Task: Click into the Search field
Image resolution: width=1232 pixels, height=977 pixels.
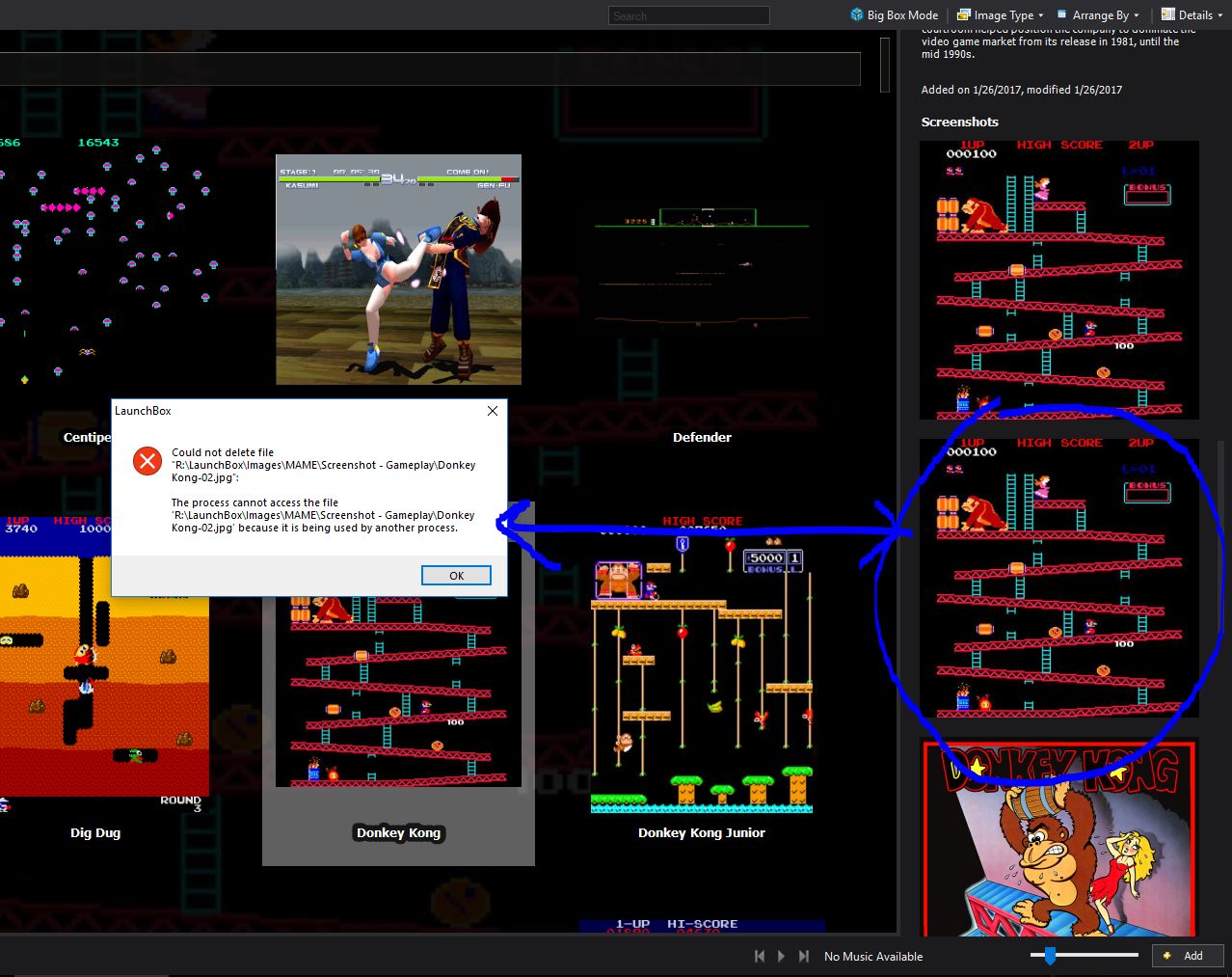Action: 689,15
